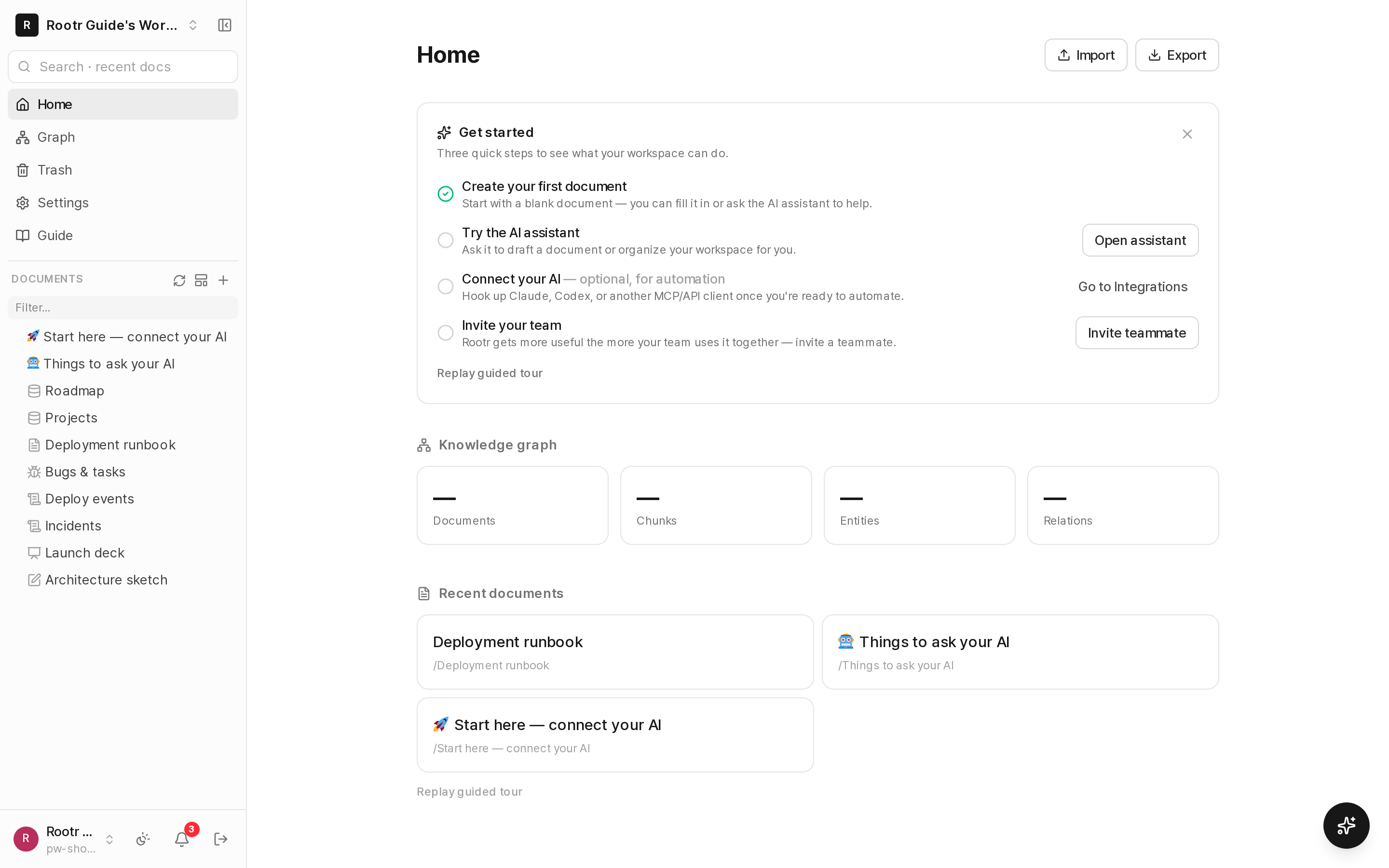The image size is (1389, 868).
Task: Open the floating AI assistant button
Action: (x=1346, y=825)
